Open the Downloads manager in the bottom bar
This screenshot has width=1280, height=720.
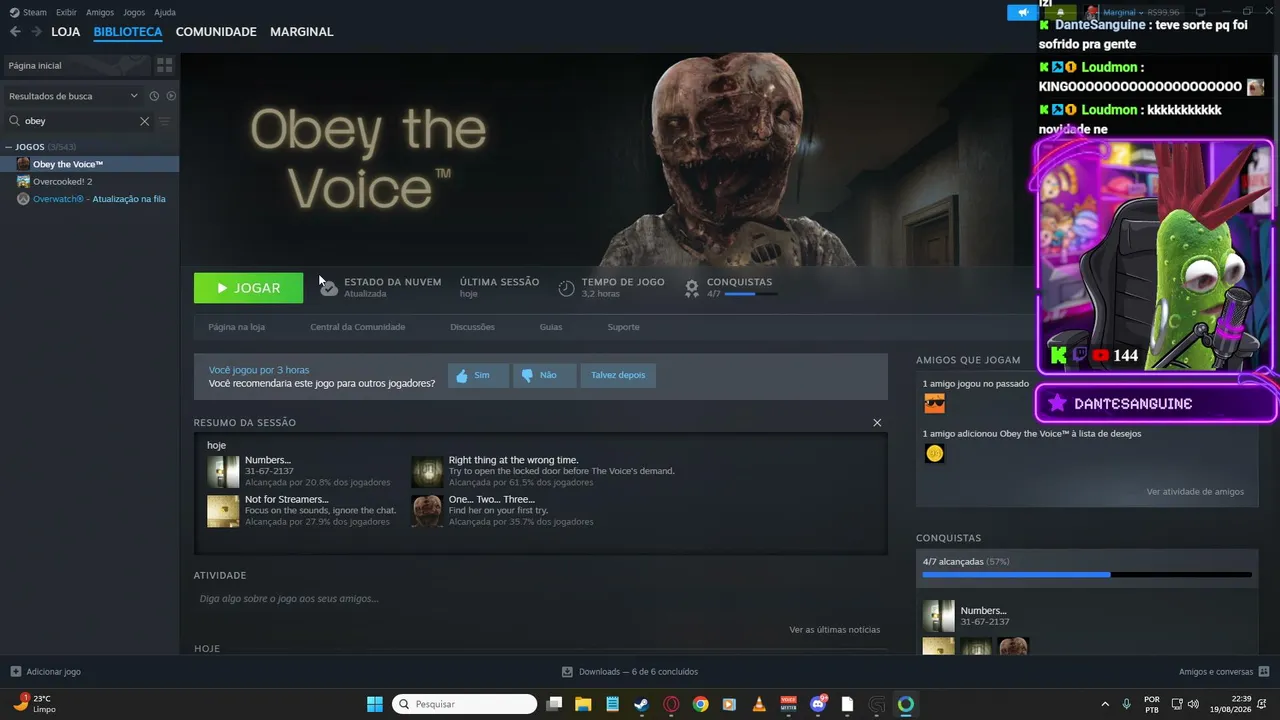pos(630,672)
